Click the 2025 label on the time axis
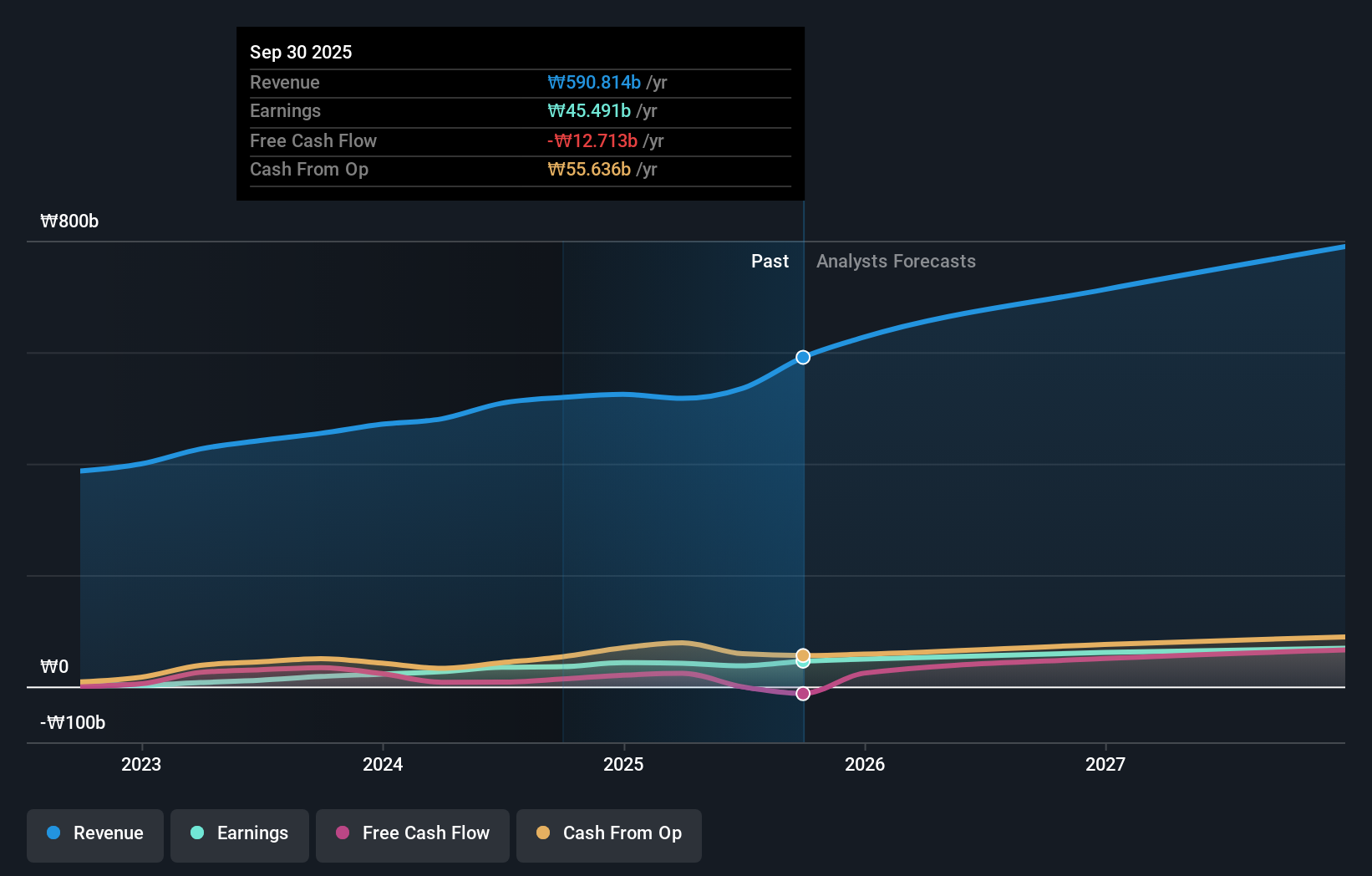 [x=623, y=763]
